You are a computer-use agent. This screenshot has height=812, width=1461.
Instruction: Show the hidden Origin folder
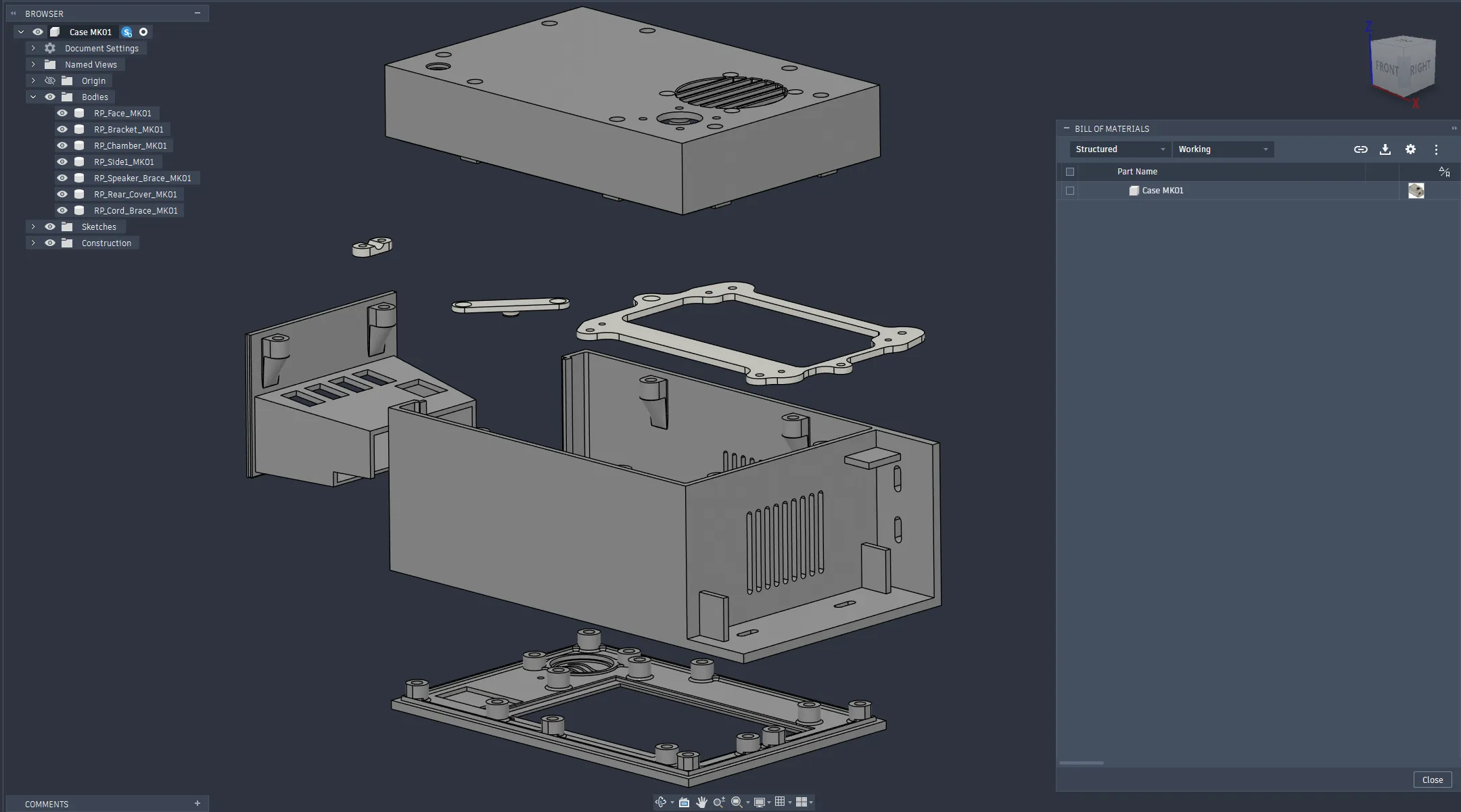50,80
